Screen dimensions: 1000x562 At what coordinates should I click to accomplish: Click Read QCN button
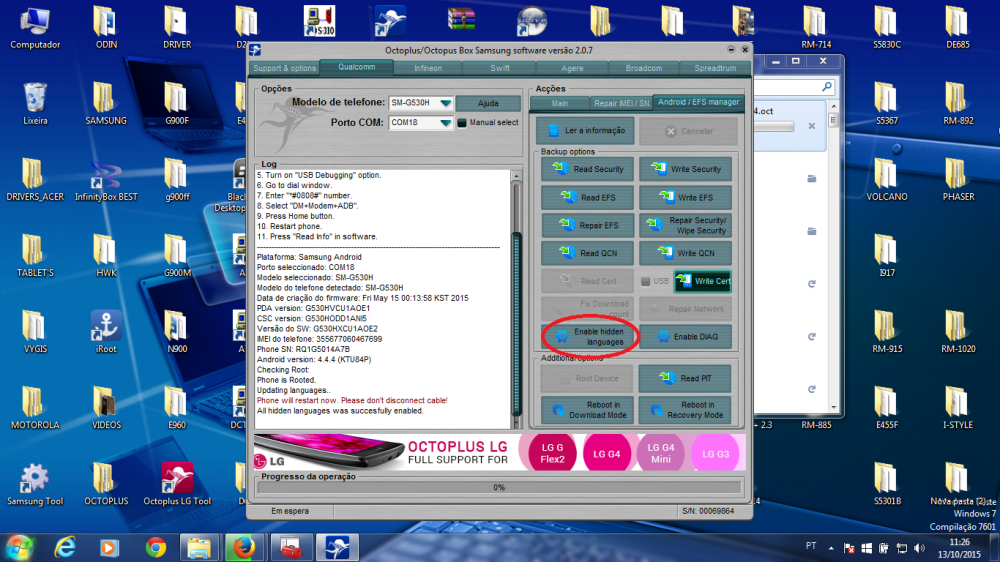point(587,253)
